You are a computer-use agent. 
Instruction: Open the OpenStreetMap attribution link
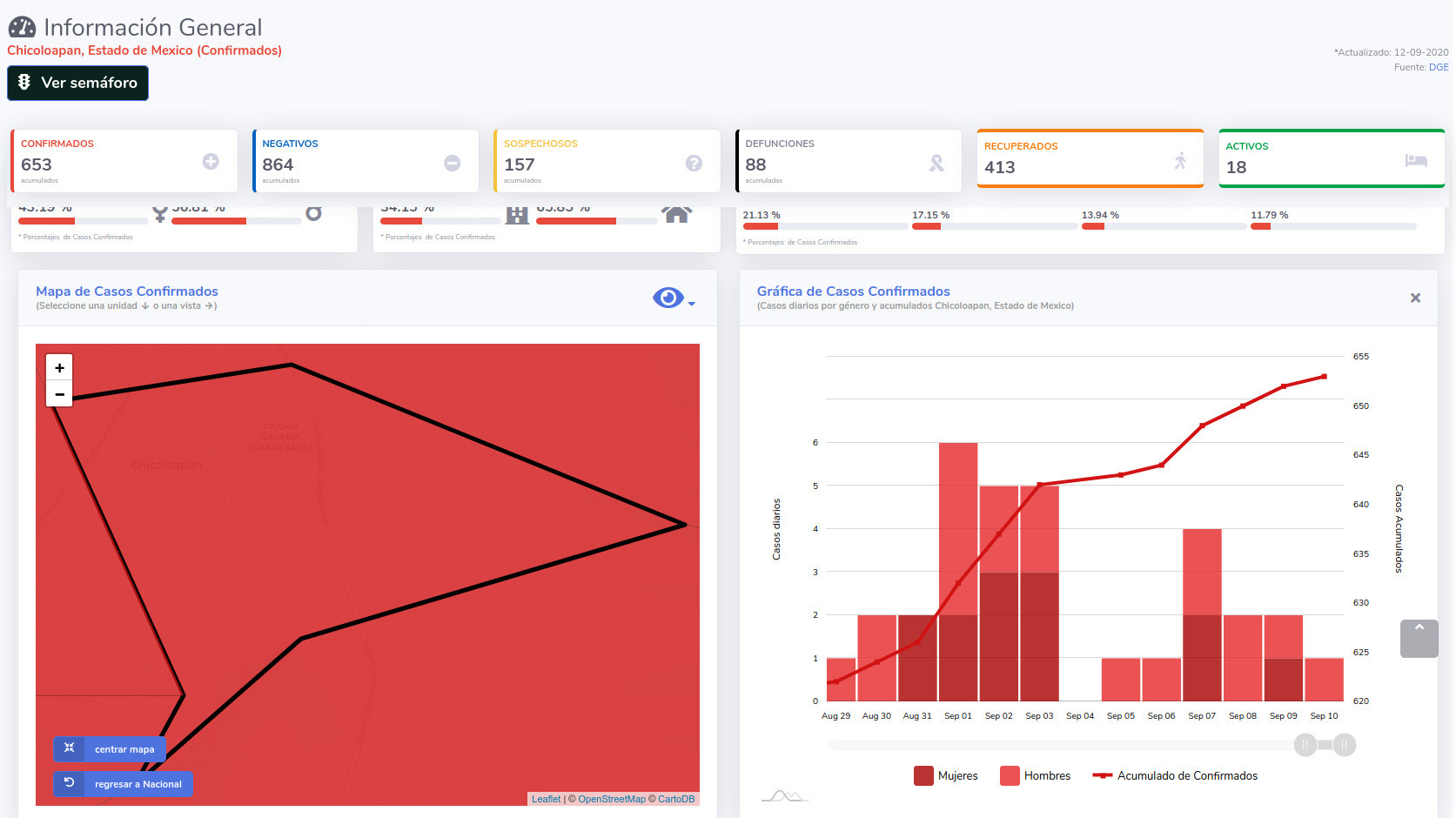click(612, 799)
